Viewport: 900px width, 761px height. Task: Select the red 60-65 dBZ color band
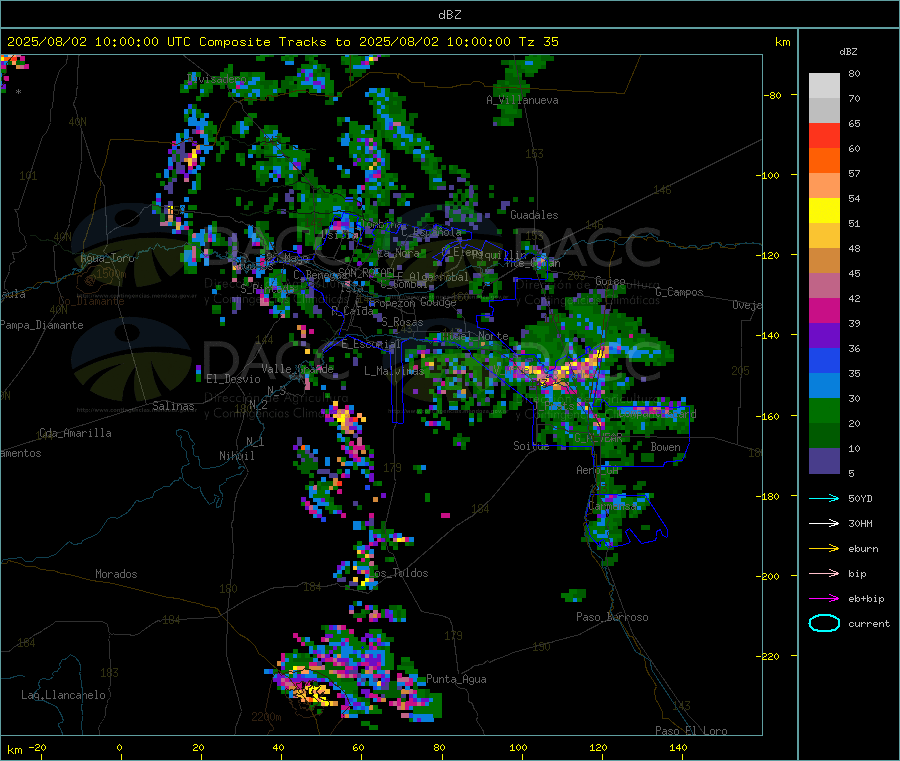tap(824, 135)
